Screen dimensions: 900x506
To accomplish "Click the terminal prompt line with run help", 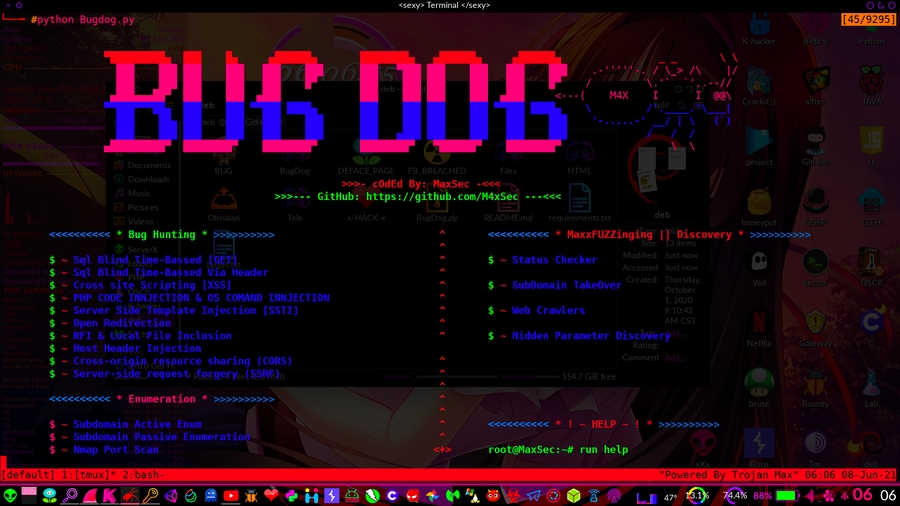I will coord(558,450).
